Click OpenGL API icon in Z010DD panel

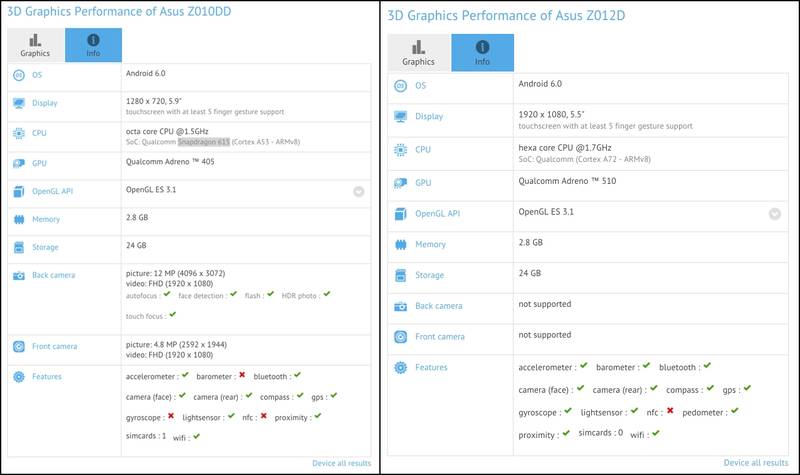[19, 191]
